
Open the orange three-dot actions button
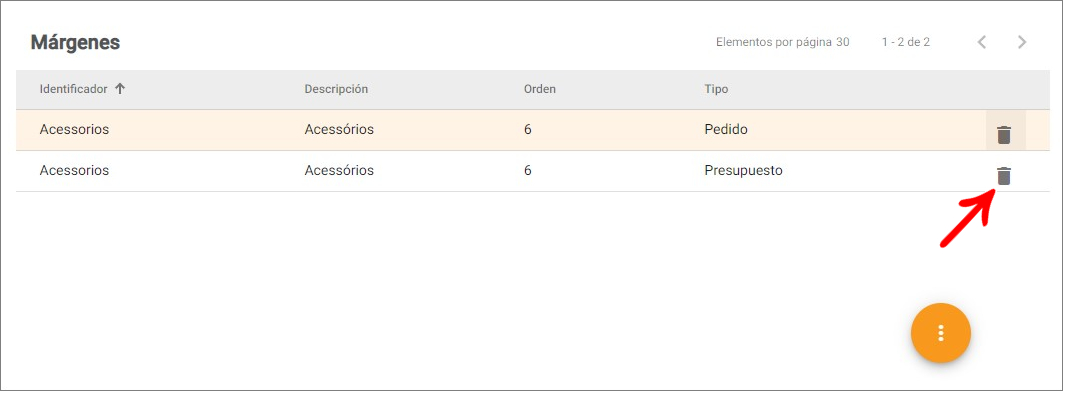tap(941, 333)
